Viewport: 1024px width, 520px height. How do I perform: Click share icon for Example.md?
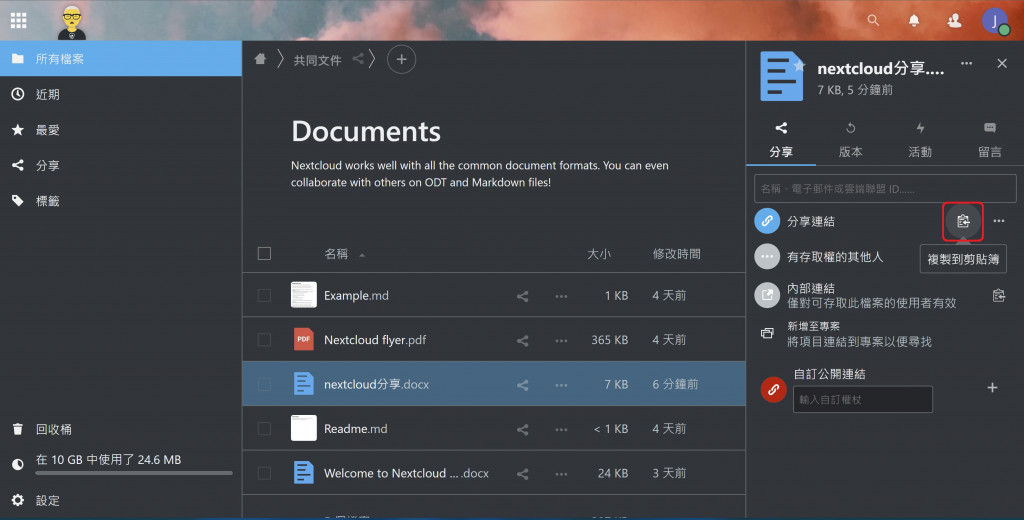522,296
